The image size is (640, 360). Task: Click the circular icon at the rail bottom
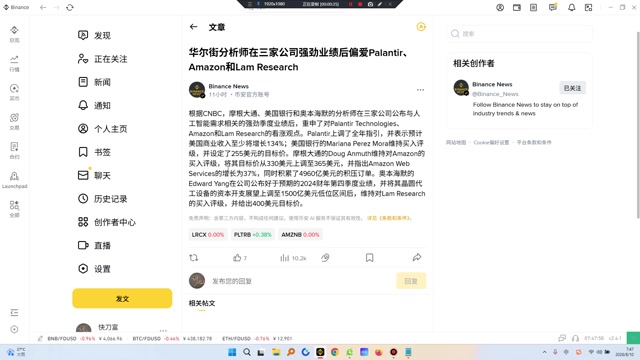[14, 329]
